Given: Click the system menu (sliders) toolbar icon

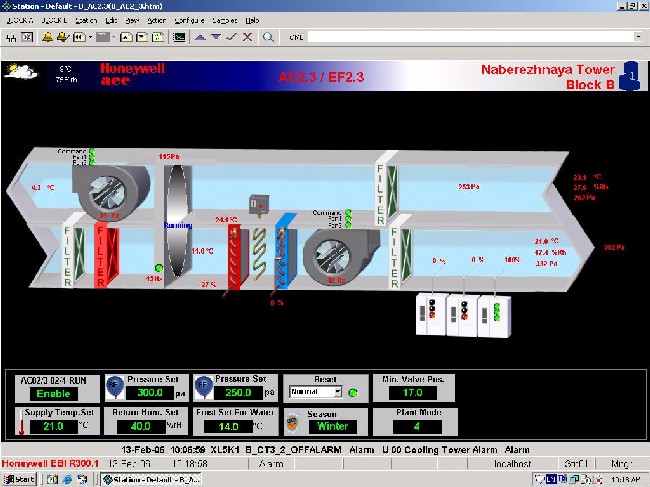Looking at the screenshot, I should [x=11, y=38].
